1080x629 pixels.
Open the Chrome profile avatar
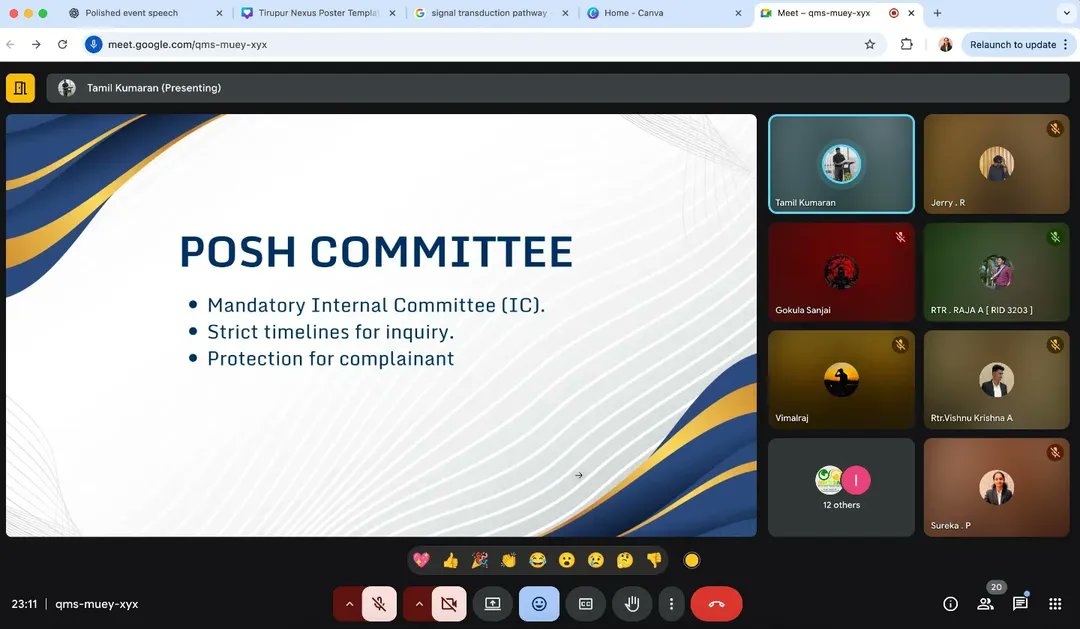[x=946, y=44]
